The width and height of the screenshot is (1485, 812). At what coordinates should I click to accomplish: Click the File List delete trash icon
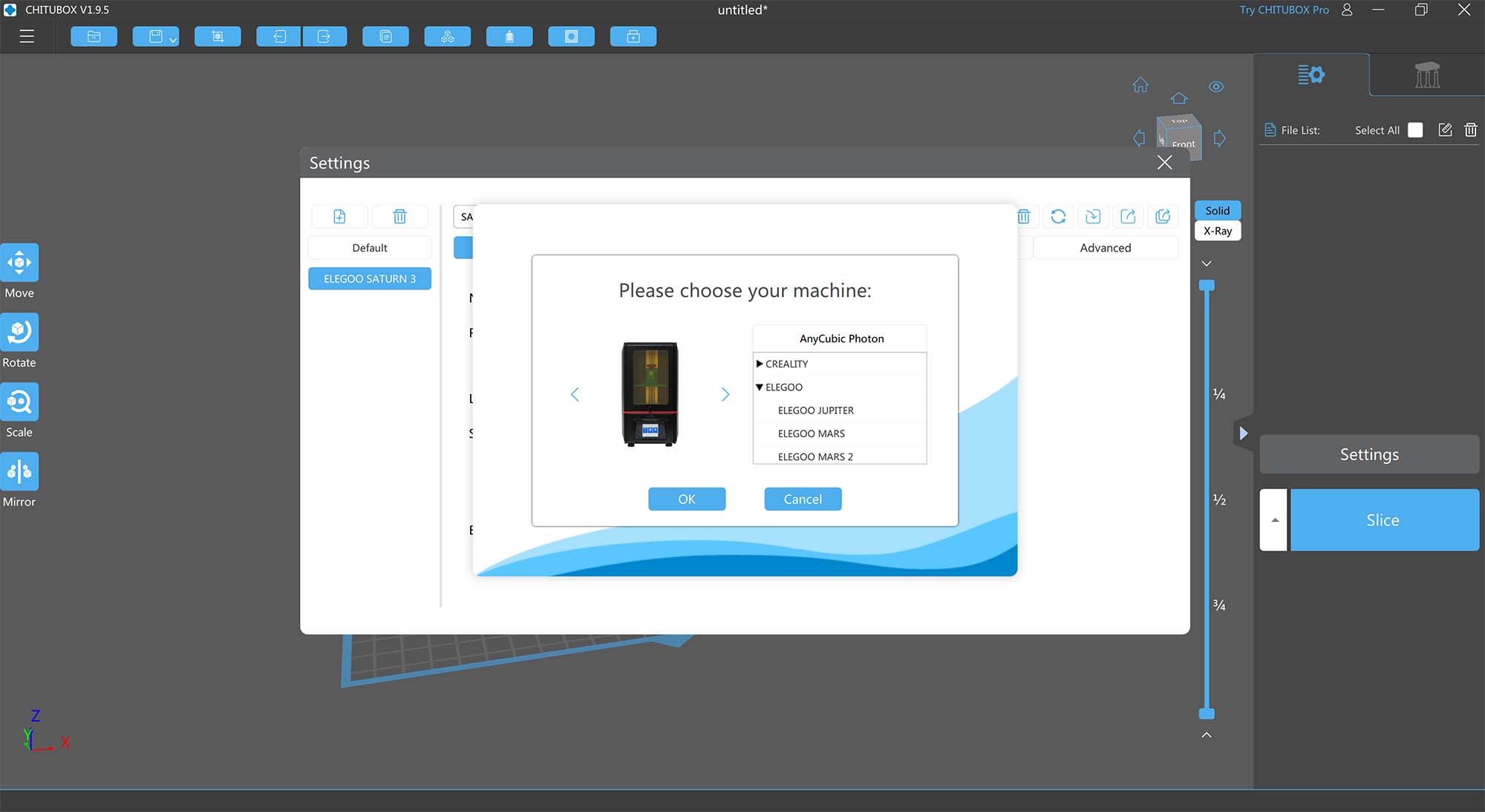(1470, 130)
